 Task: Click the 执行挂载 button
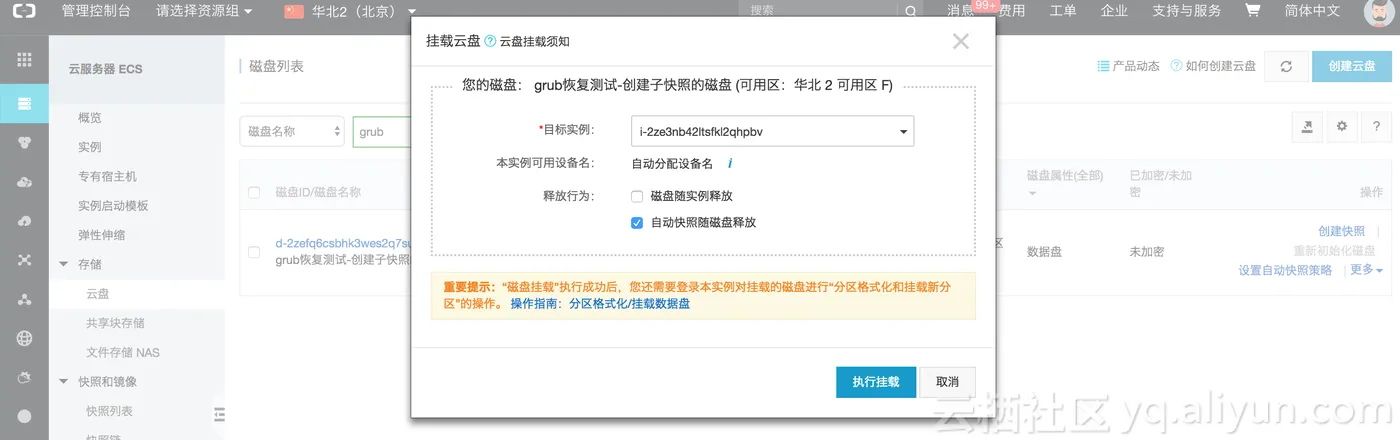[x=876, y=382]
